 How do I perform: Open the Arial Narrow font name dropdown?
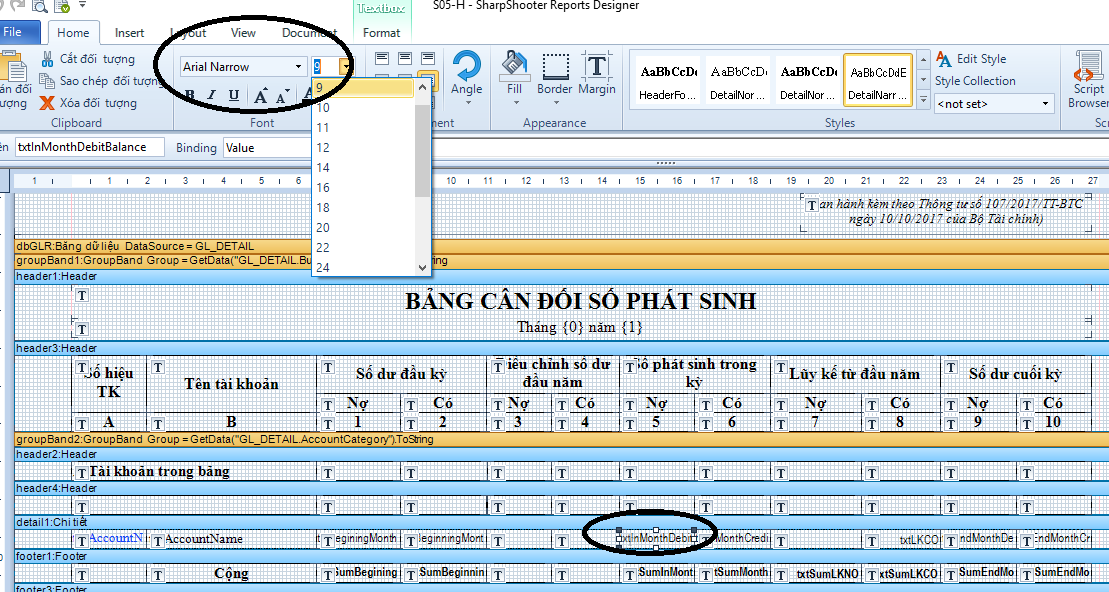click(298, 66)
